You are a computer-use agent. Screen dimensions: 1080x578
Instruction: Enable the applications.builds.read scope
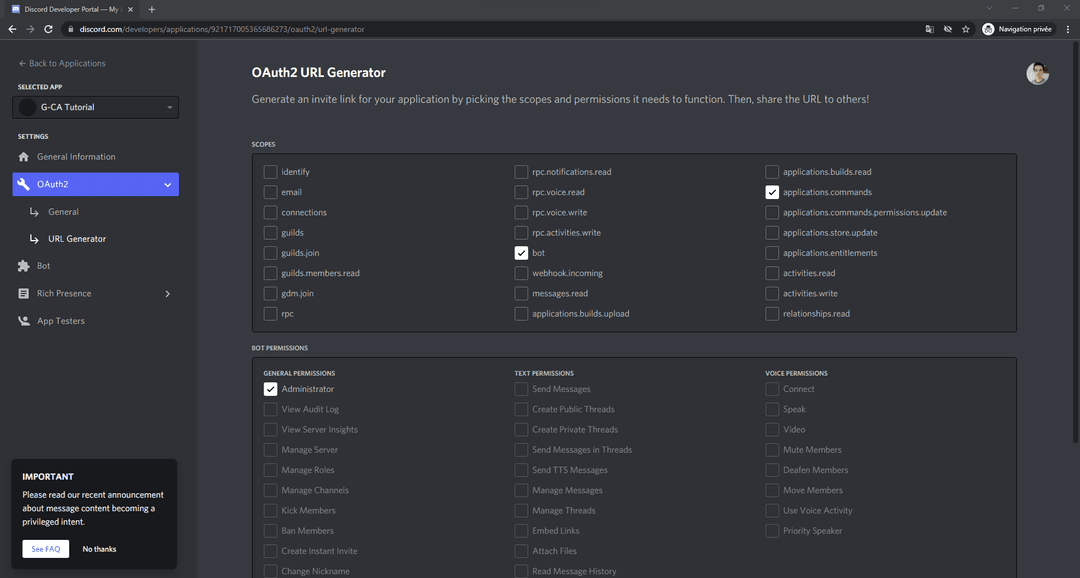click(x=772, y=172)
